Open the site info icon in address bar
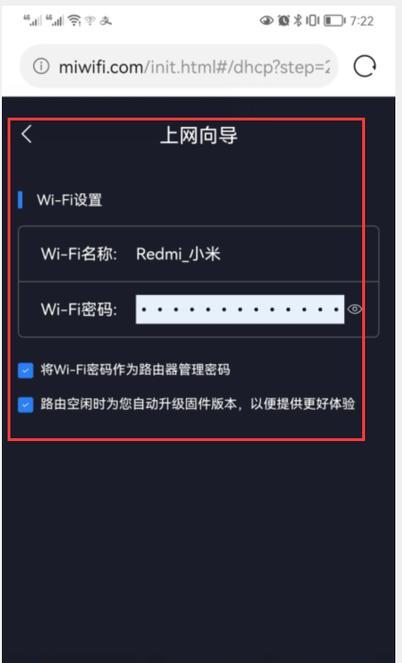This screenshot has width=402, height=663. 41,66
